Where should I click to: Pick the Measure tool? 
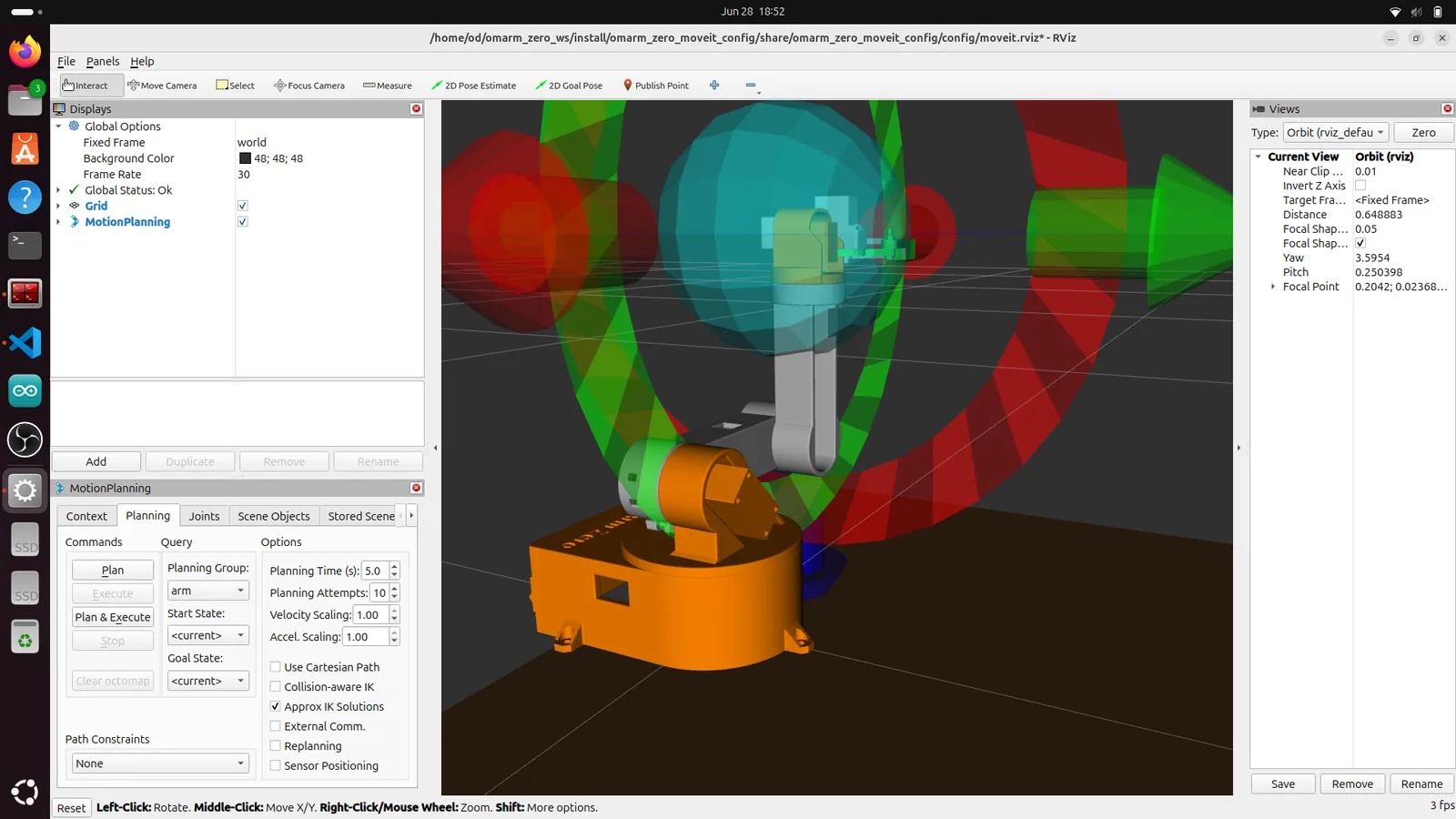coord(388,86)
